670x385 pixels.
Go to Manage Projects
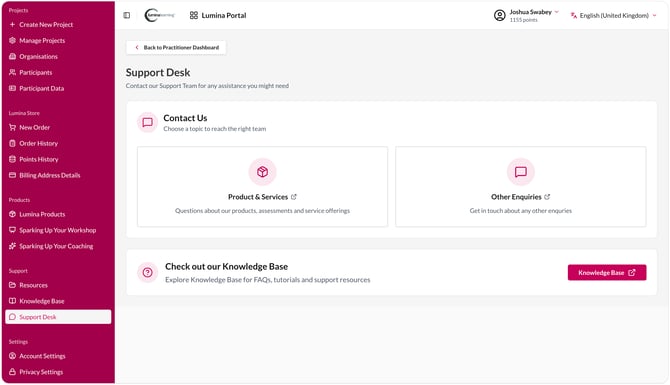coord(58,40)
